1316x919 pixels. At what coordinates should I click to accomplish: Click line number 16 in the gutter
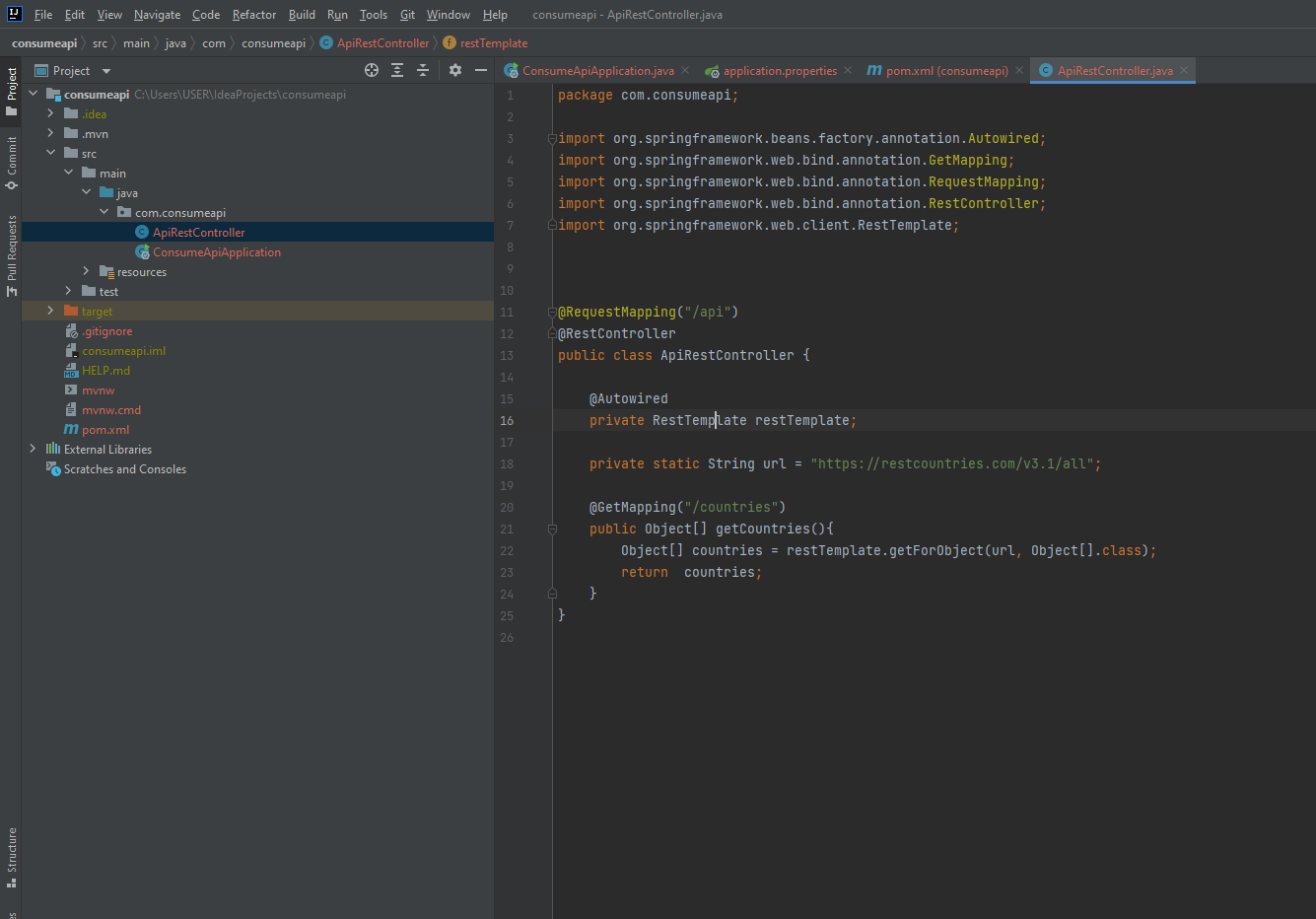click(x=507, y=420)
